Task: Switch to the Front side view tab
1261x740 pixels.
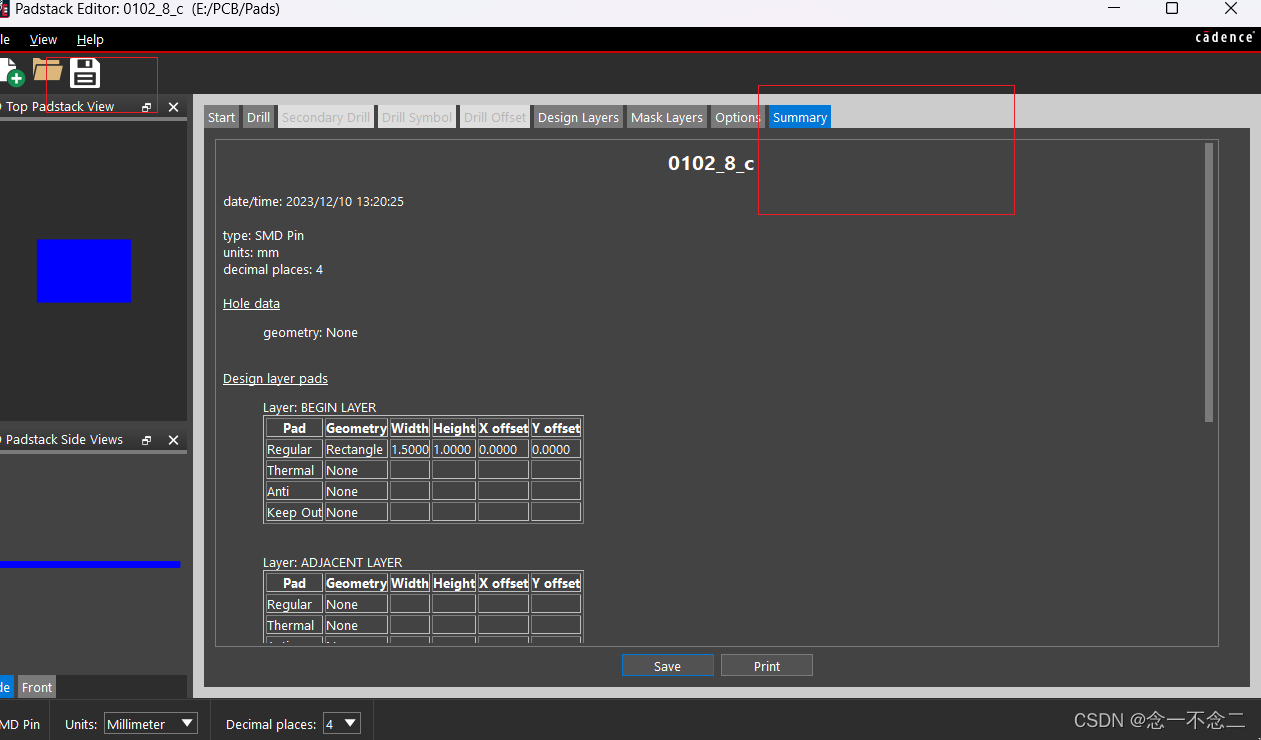Action: (x=36, y=687)
